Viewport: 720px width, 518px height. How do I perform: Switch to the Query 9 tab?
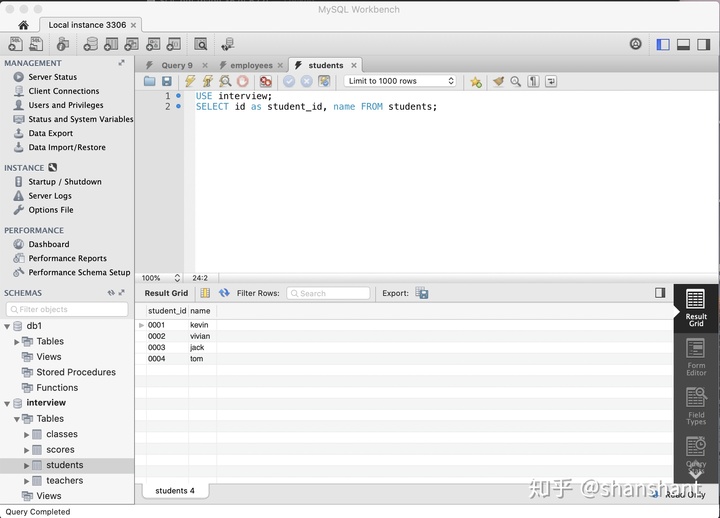coord(176,65)
